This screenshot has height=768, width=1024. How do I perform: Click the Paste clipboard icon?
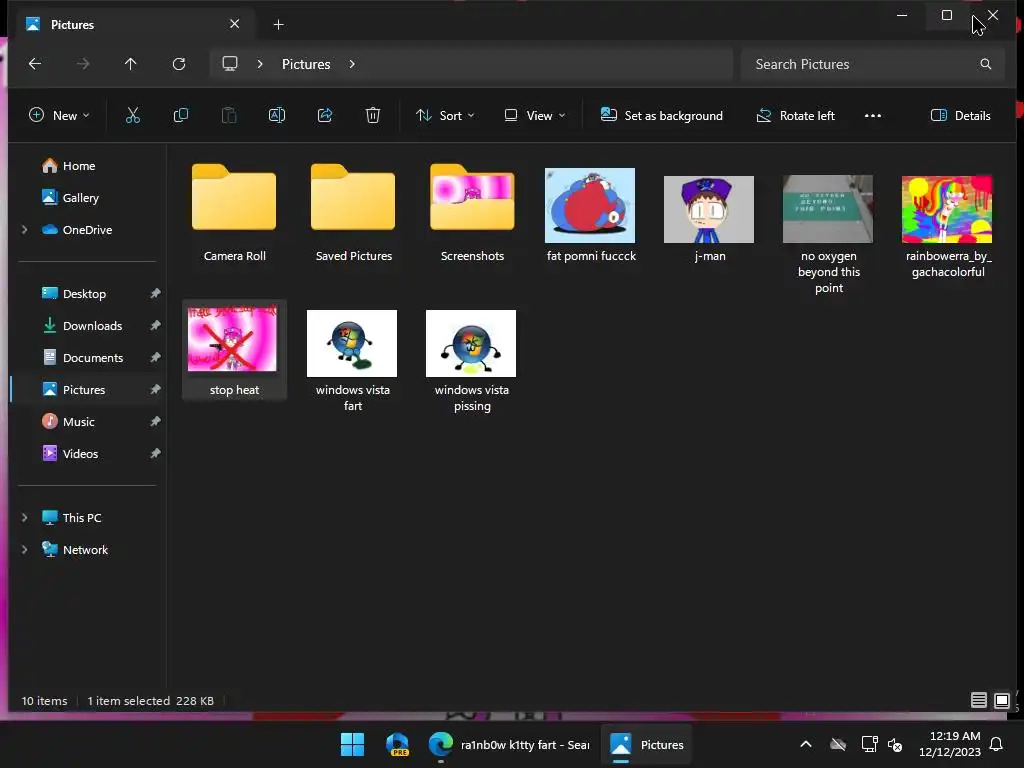point(229,116)
